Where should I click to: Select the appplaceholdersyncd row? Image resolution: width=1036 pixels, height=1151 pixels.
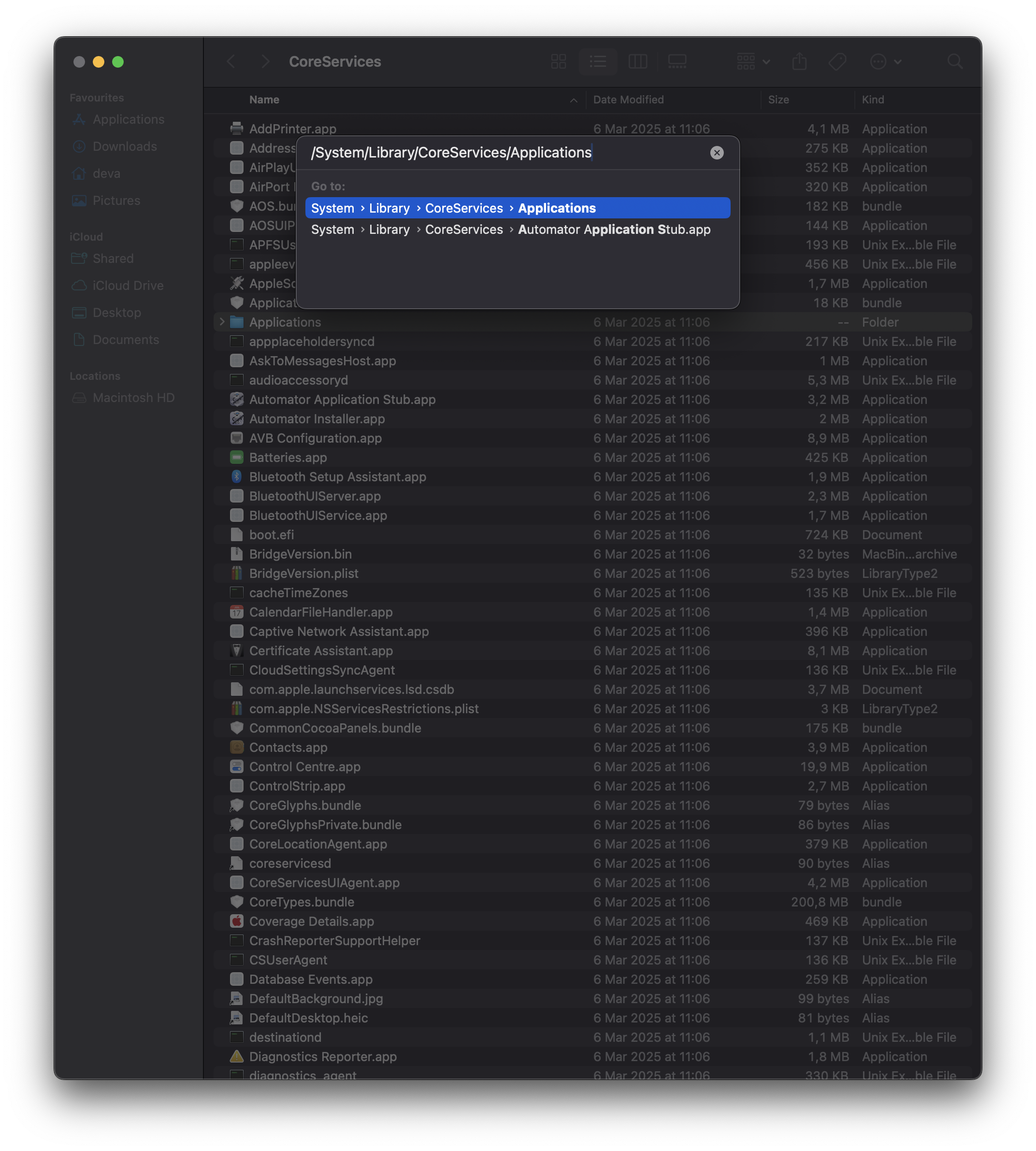coord(592,342)
